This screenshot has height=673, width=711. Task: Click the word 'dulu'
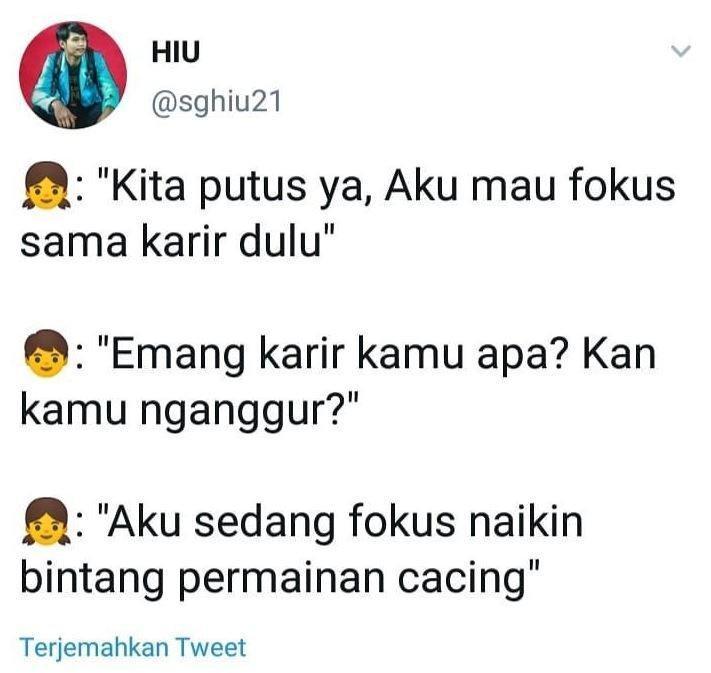(x=280, y=243)
